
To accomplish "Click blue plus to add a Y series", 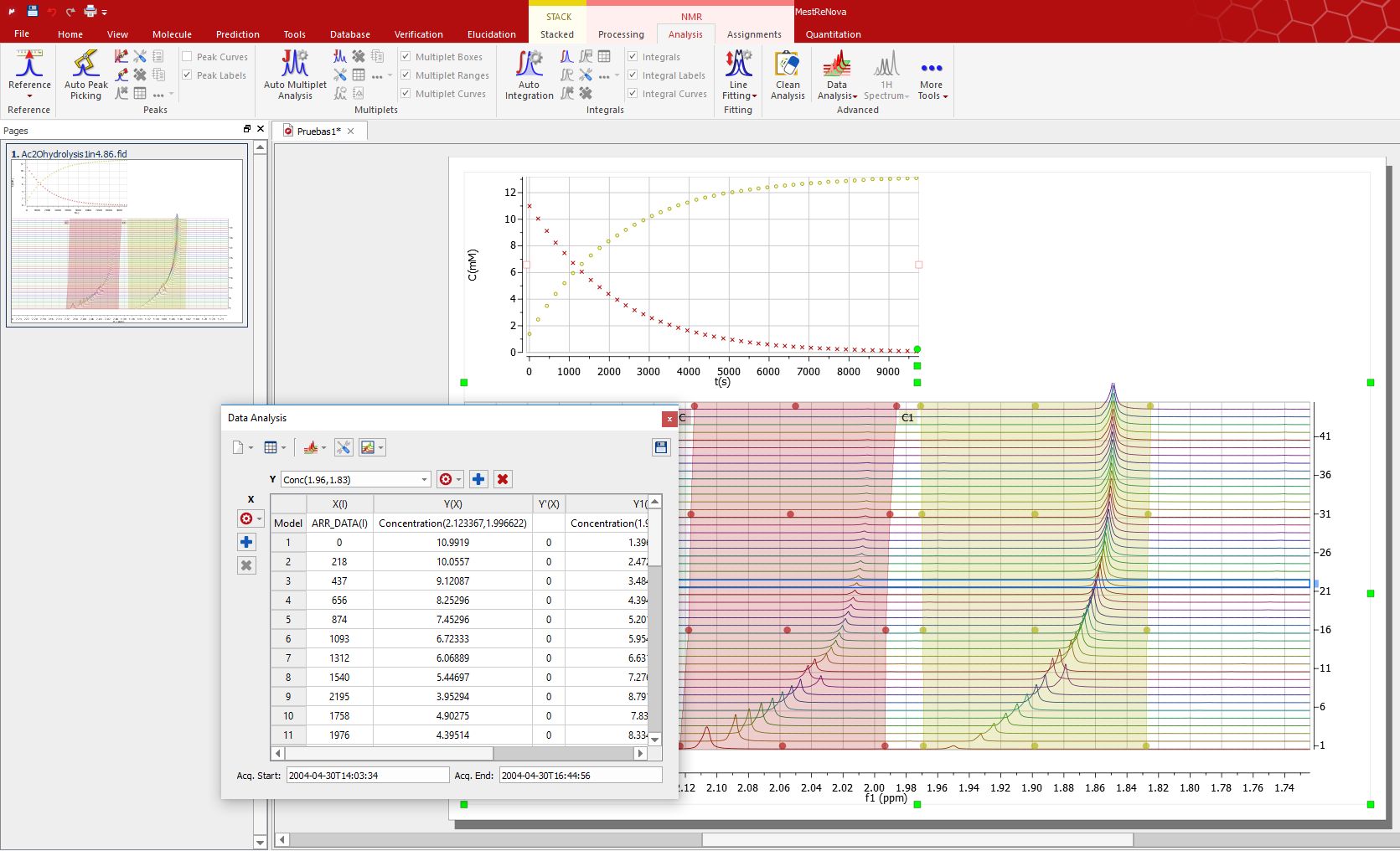I will [478, 479].
